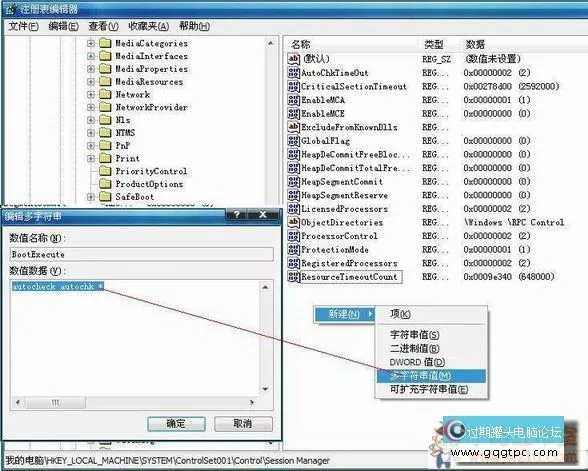This screenshot has width=588, height=471.
Task: Expand the Nls tree node
Action: [x=90, y=120]
